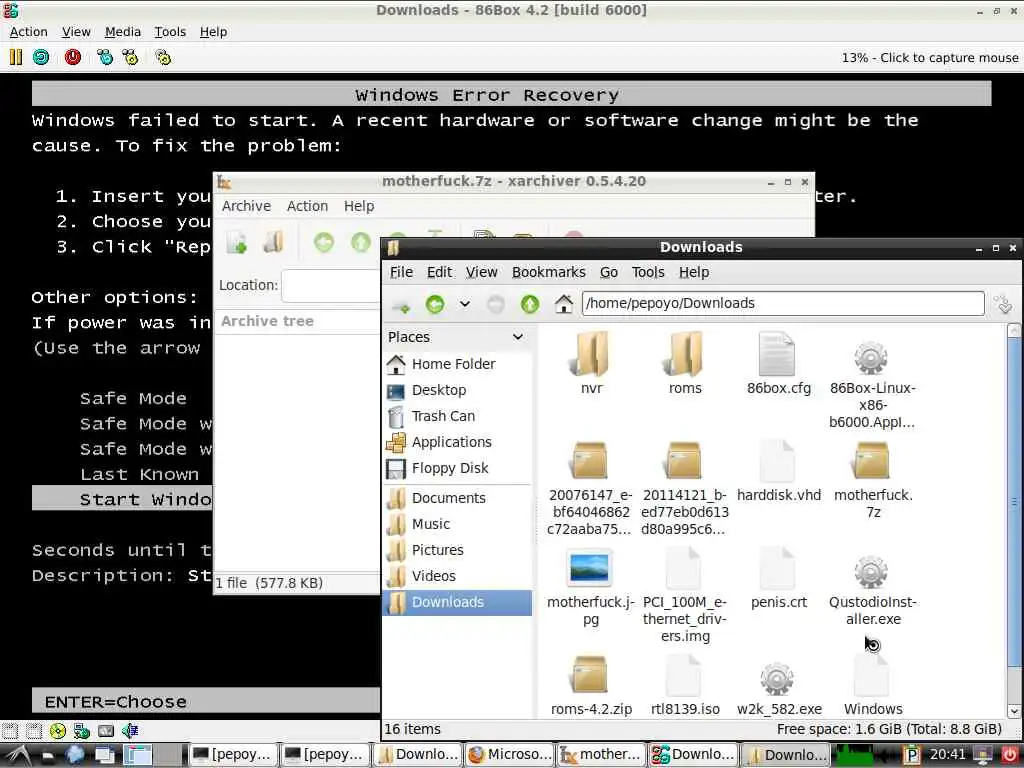Image resolution: width=1024 pixels, height=768 pixels.
Task: Click the CD-ROM status bar icon in 86Box
Action: 57,730
